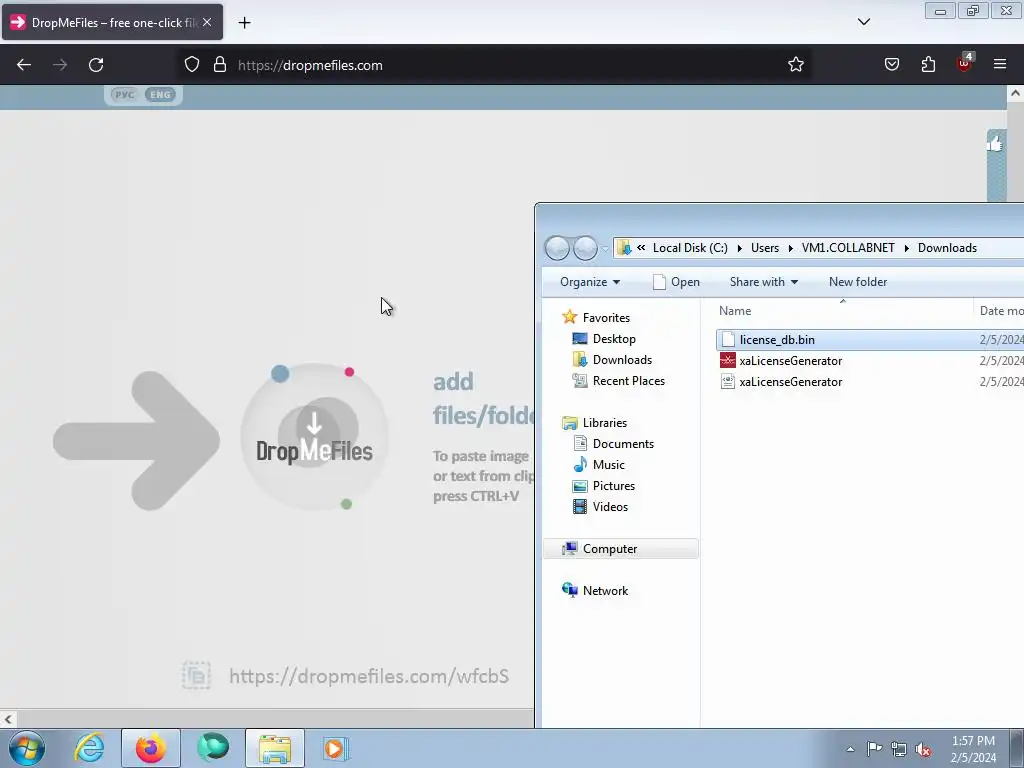Open the Save to Pocket icon
1024x768 pixels.
tap(891, 65)
